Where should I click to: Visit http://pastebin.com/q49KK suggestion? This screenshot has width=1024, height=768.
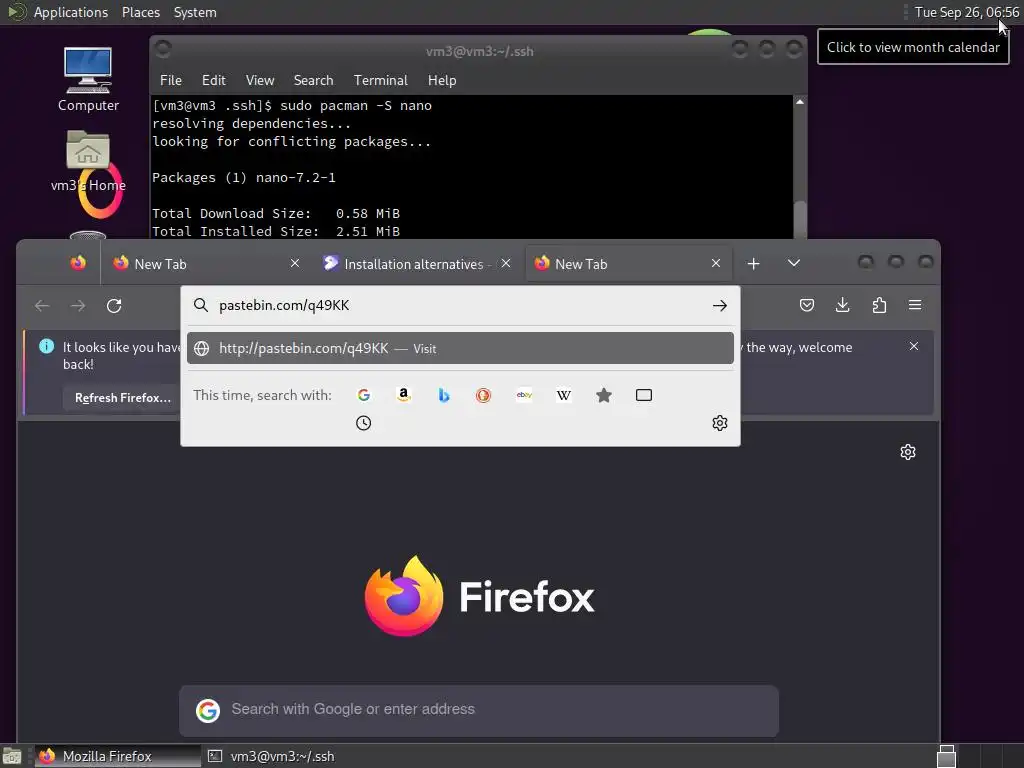(x=460, y=348)
